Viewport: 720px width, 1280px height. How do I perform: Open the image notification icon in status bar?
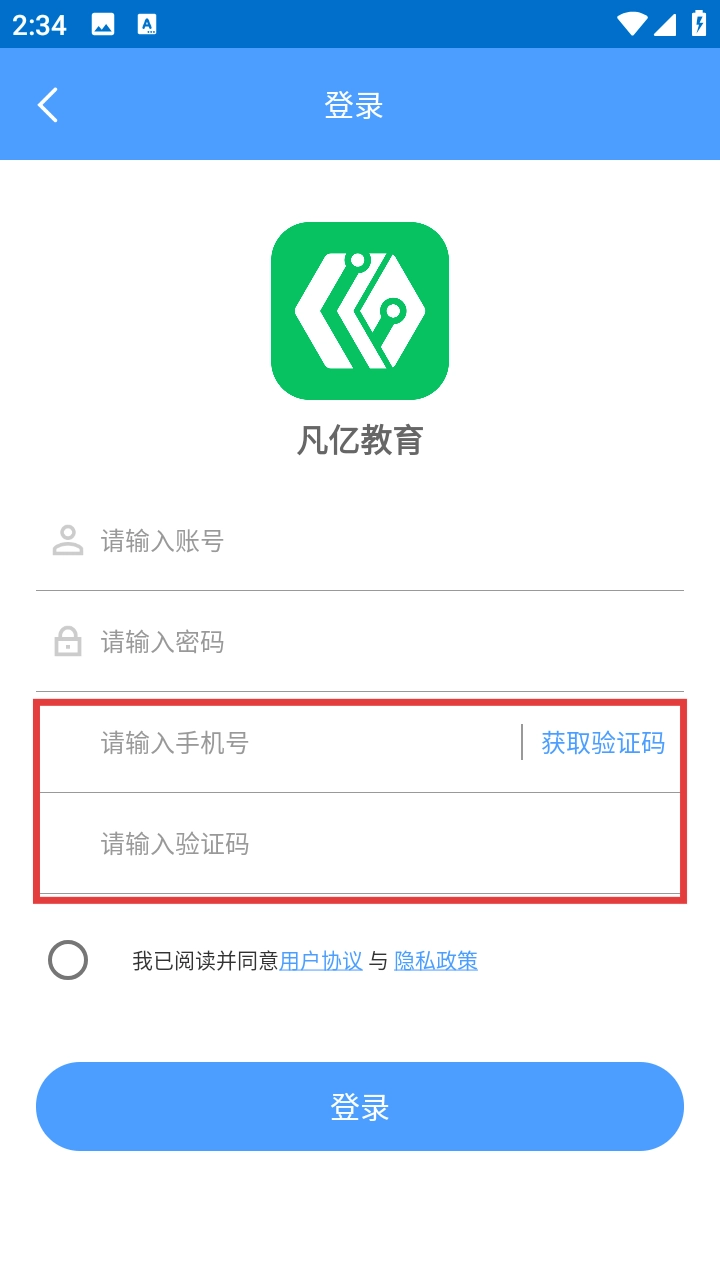[103, 25]
